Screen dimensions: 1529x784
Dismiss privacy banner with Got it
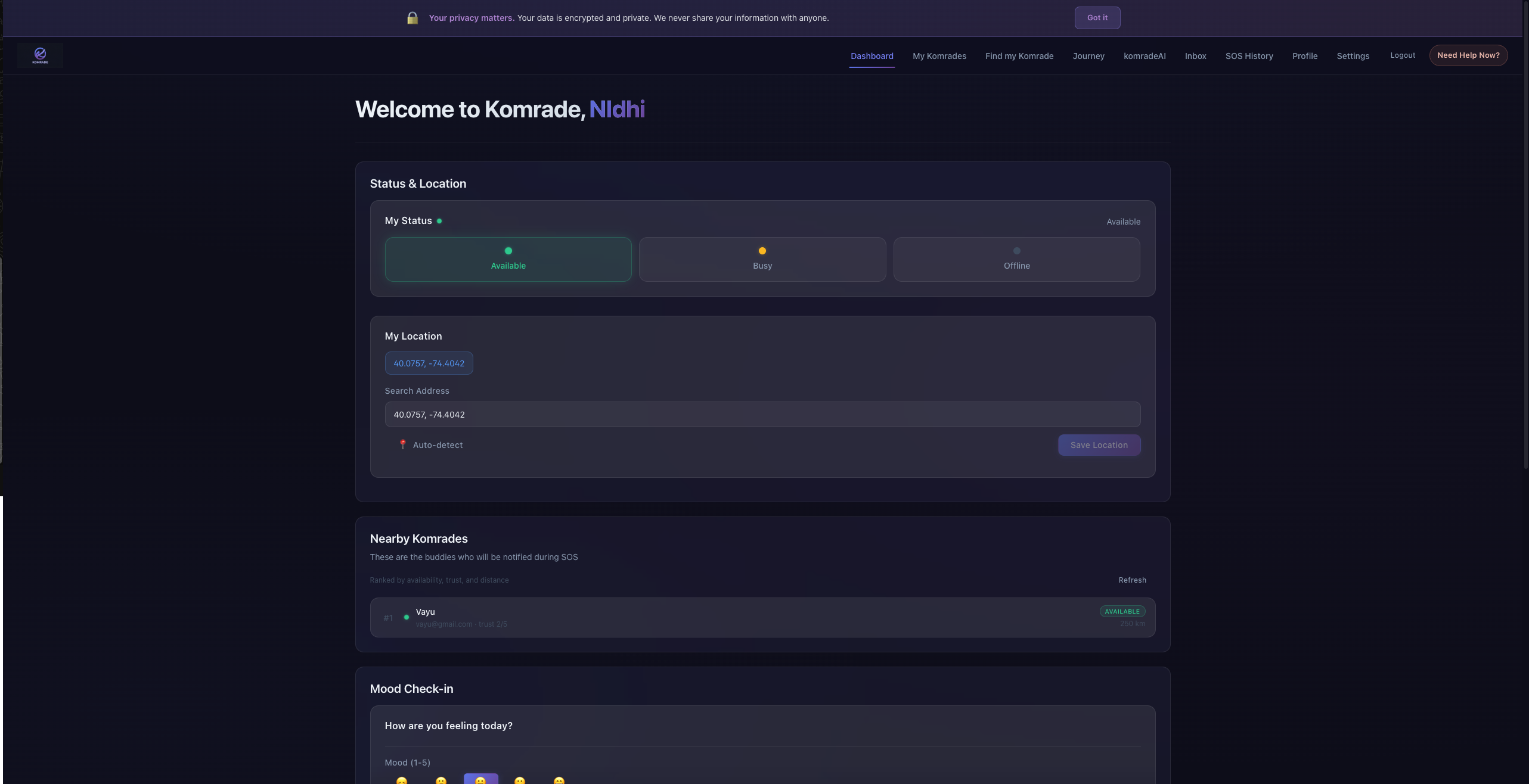click(1097, 18)
